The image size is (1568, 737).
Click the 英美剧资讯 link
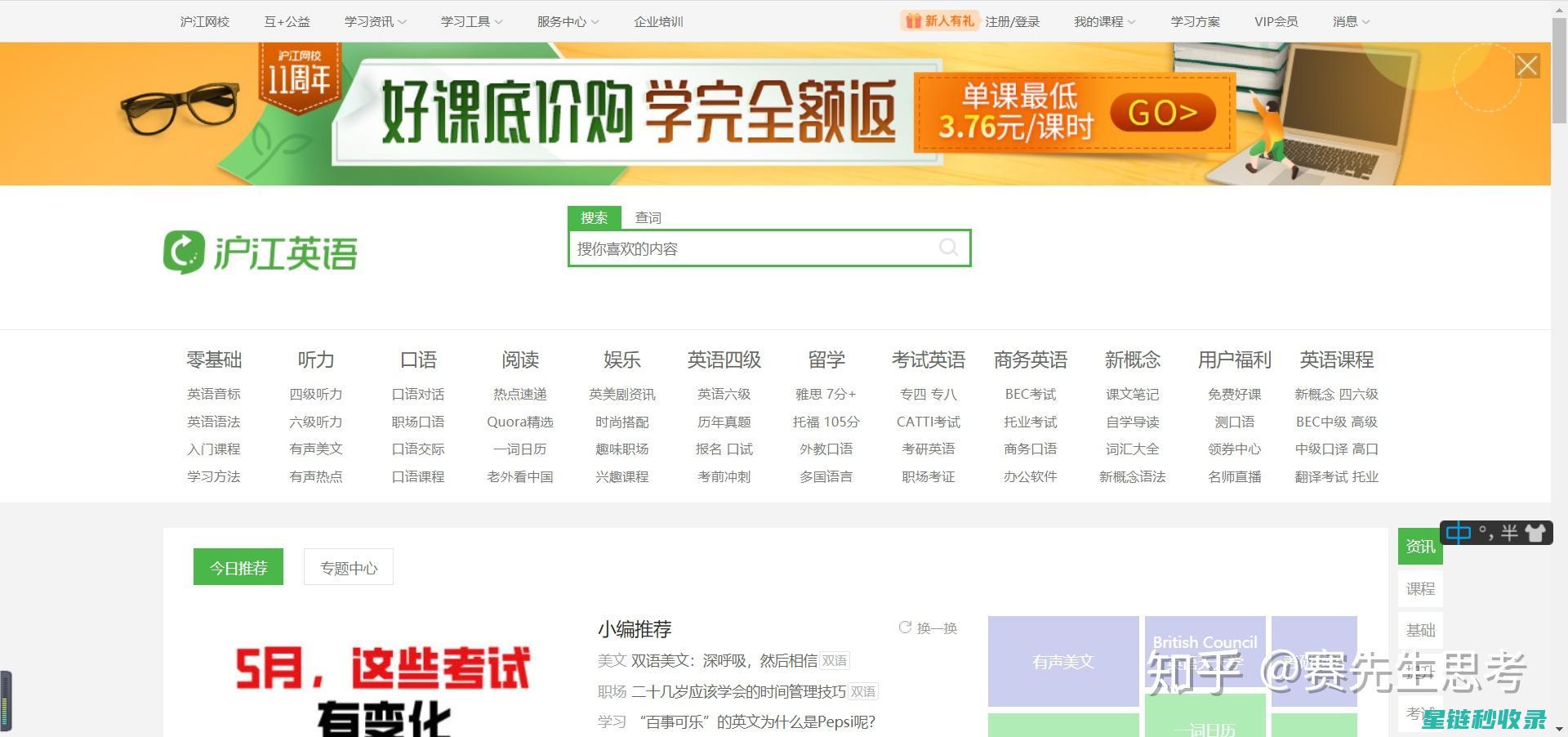622,394
